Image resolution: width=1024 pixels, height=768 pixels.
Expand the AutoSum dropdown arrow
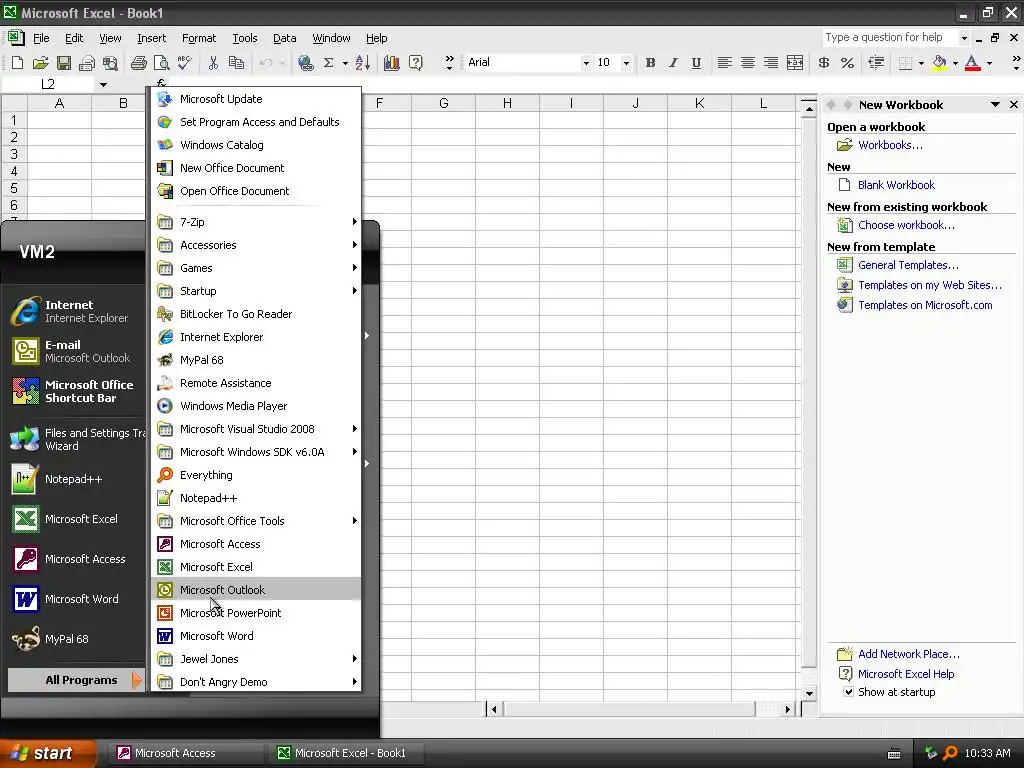[345, 63]
